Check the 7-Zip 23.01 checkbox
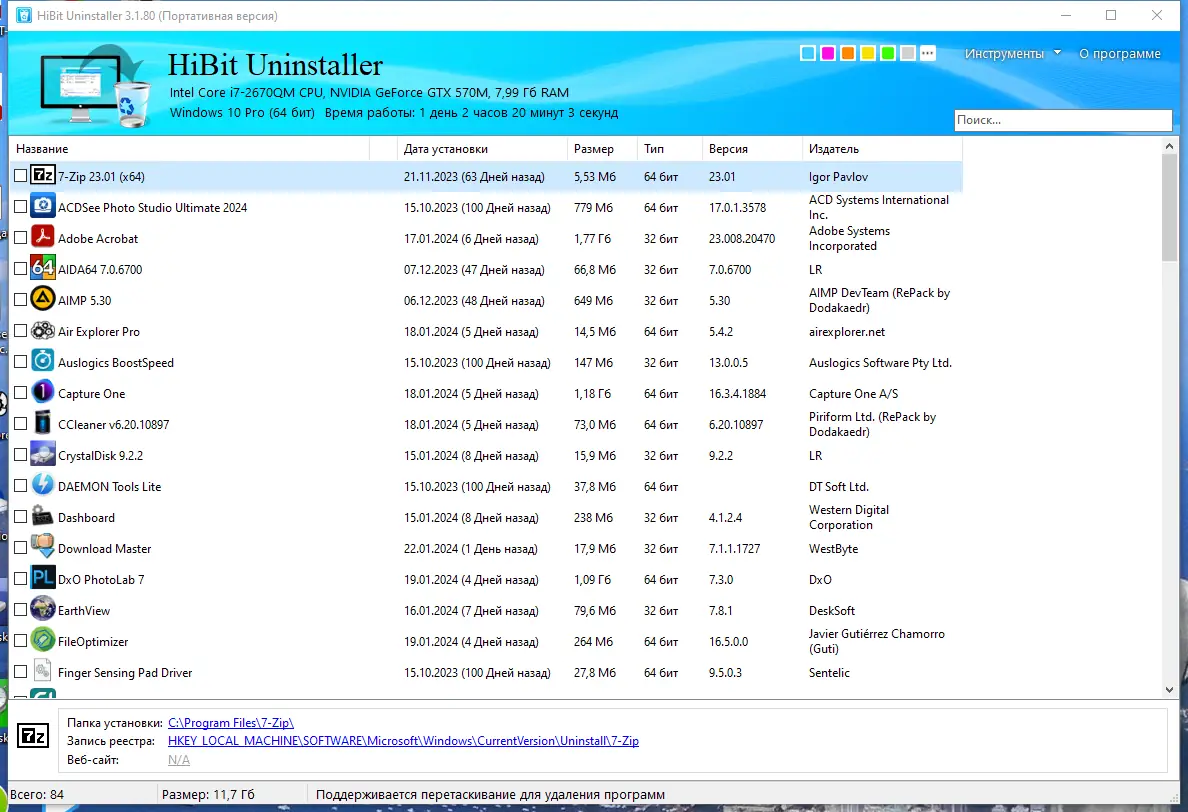The height and width of the screenshot is (812, 1188). click(x=20, y=176)
